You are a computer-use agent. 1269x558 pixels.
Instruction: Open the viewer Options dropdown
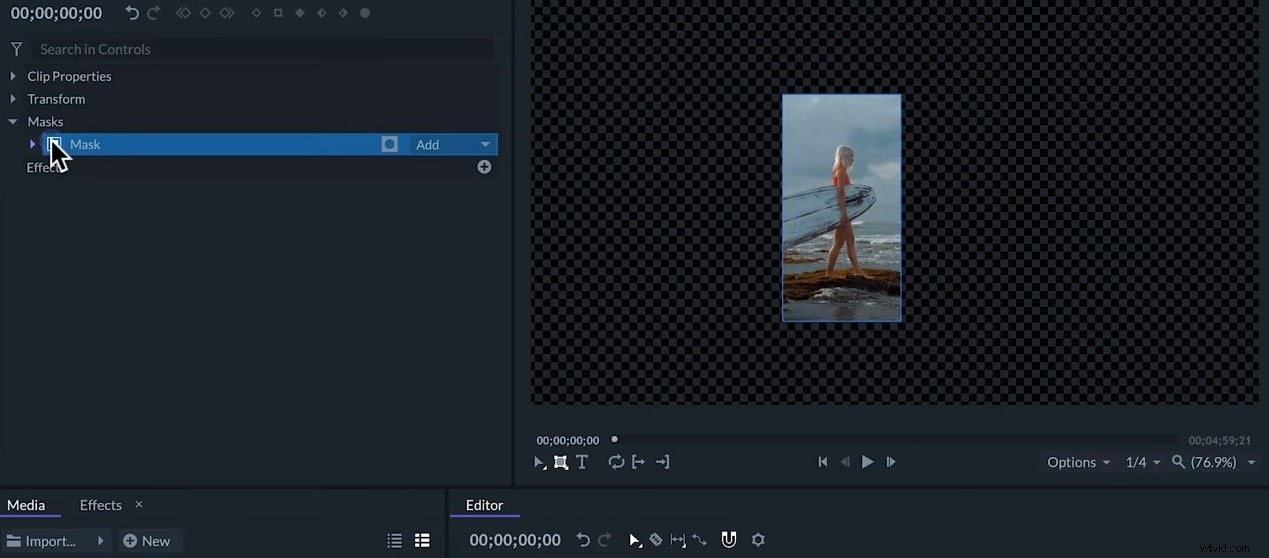click(x=1078, y=462)
